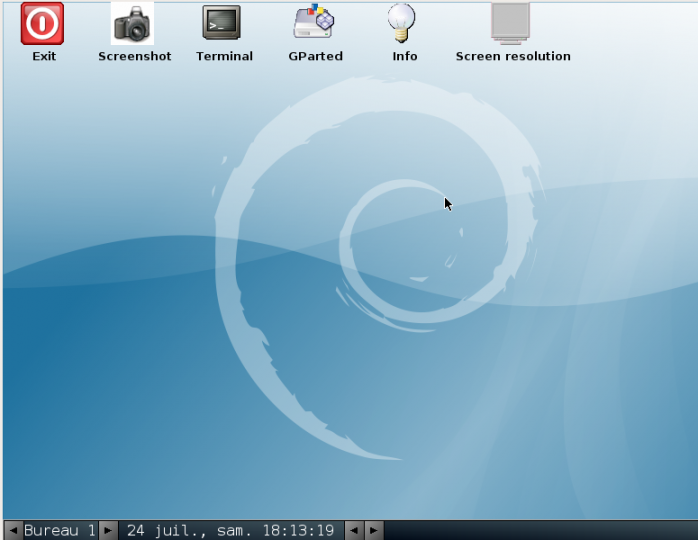Click the 'Screenshot' text label
This screenshot has height=540, width=698.
(x=135, y=57)
